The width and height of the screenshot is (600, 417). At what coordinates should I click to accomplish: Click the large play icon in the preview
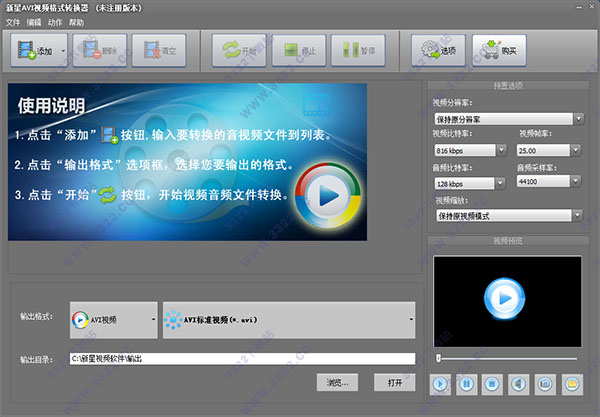501,297
